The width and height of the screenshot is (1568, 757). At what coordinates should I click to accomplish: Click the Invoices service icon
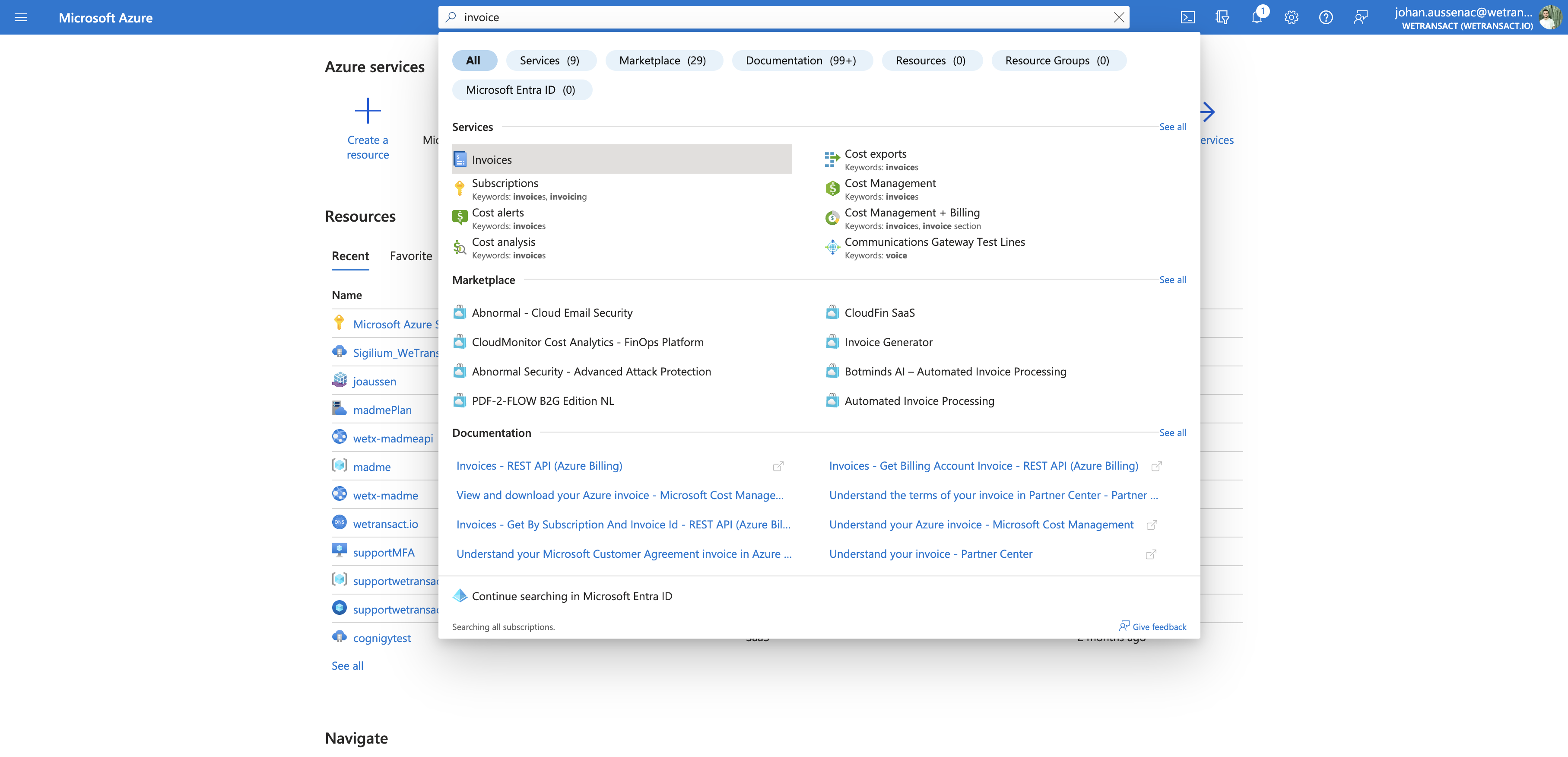click(x=460, y=159)
